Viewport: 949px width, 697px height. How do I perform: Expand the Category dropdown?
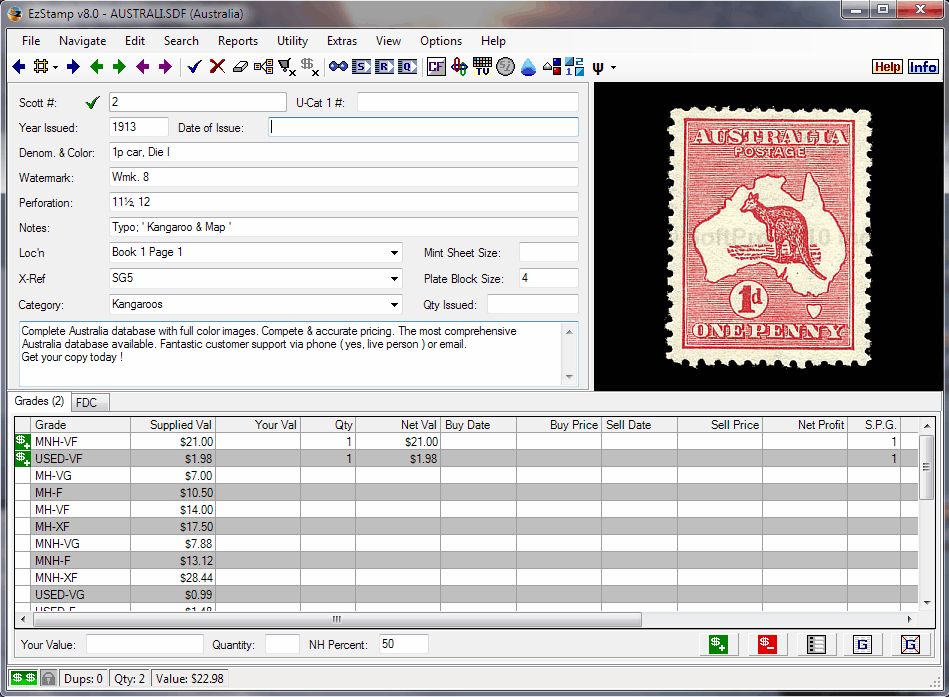(394, 305)
